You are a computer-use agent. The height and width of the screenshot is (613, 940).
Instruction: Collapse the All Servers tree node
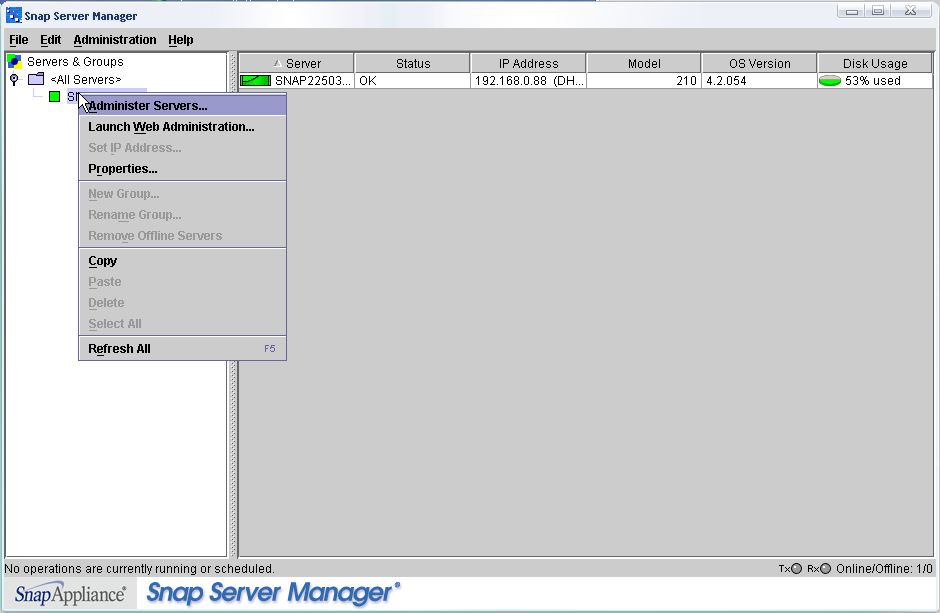(14, 79)
